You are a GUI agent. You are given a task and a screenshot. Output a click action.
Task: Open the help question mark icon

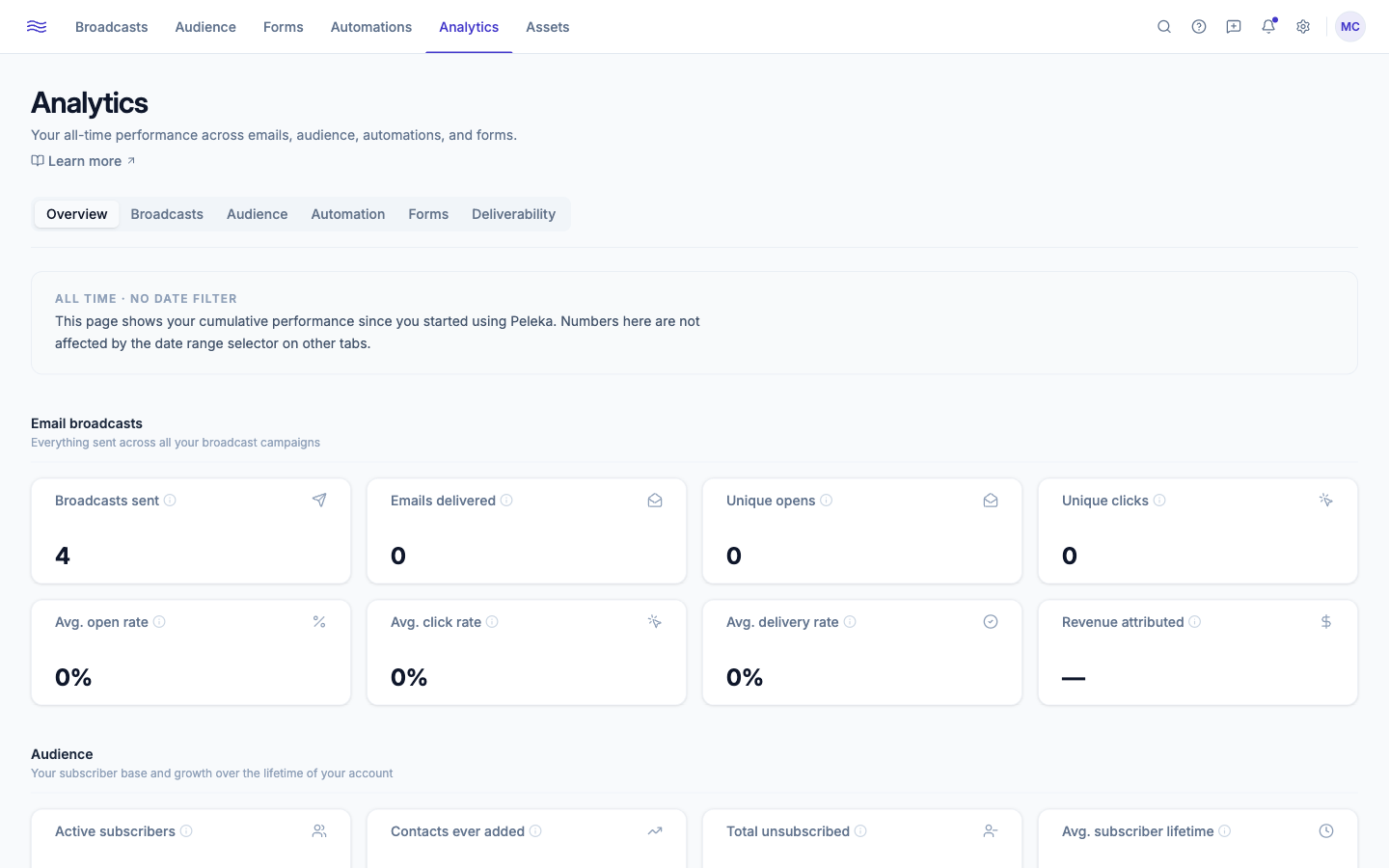[1199, 27]
